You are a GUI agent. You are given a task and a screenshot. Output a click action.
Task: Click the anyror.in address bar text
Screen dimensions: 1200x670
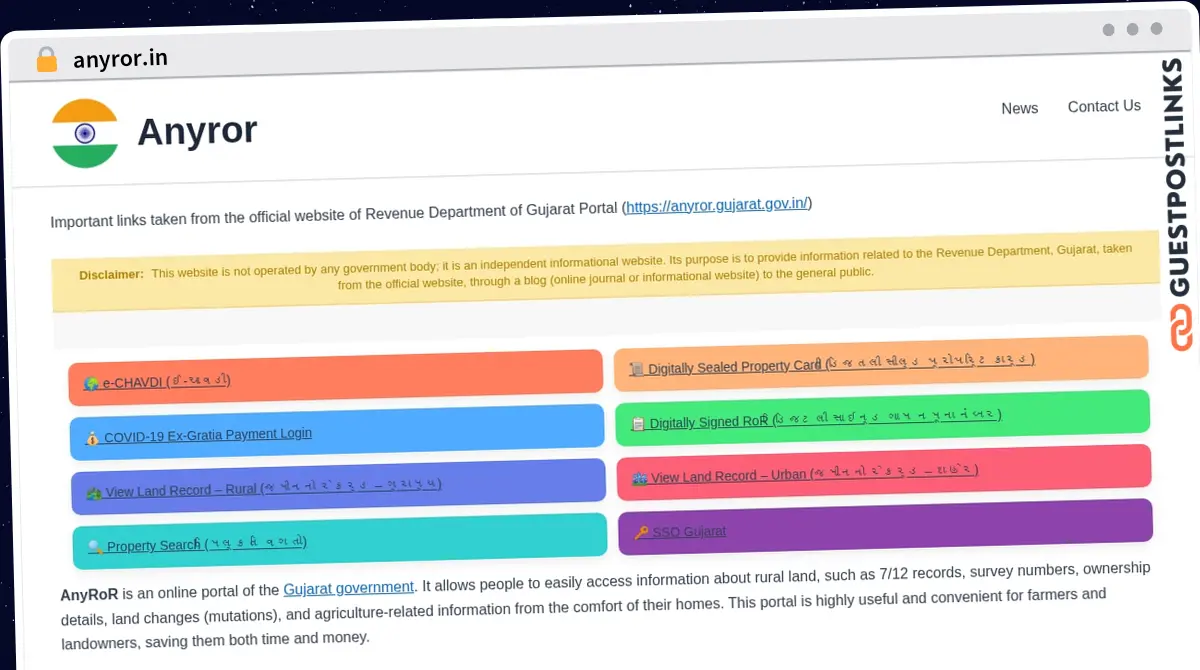click(120, 58)
